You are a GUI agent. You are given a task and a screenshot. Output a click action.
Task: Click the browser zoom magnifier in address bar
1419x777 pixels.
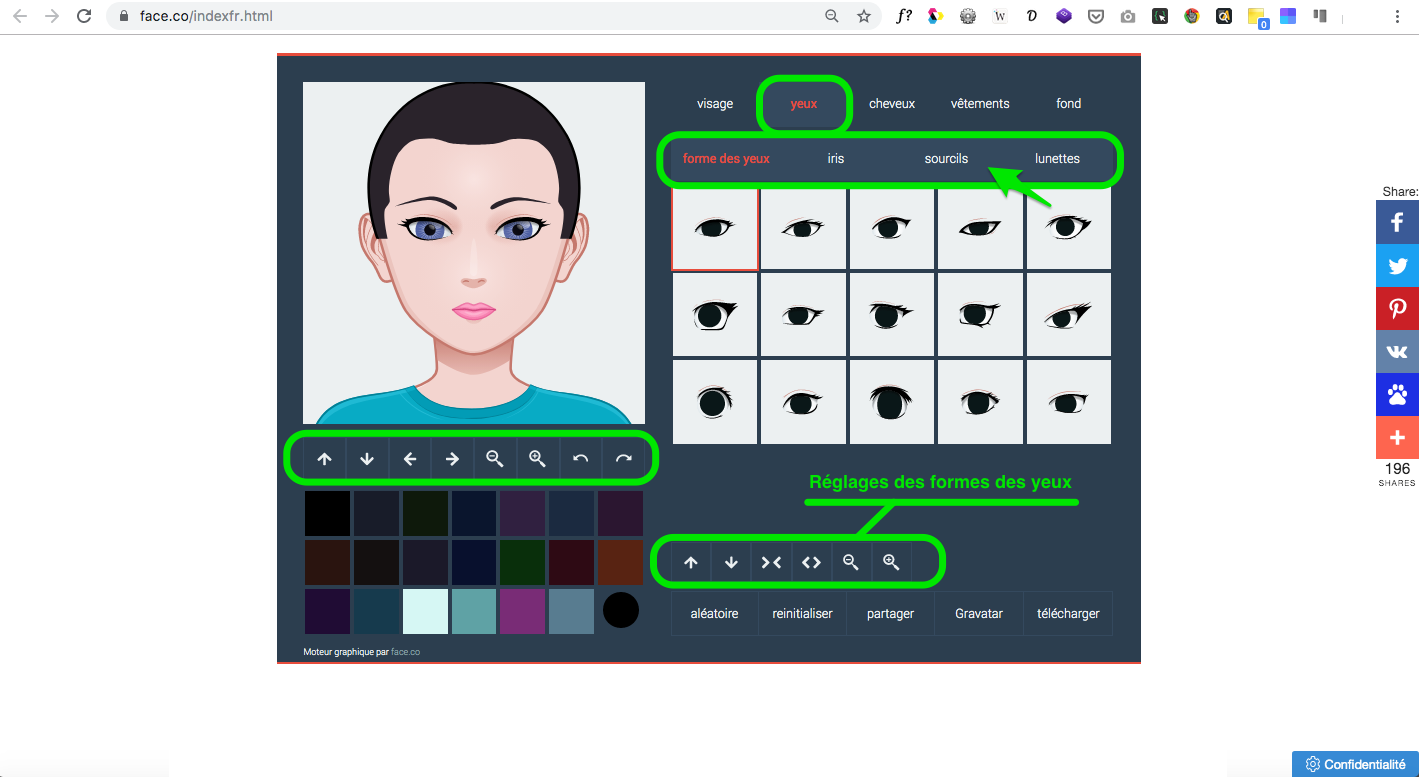click(832, 16)
